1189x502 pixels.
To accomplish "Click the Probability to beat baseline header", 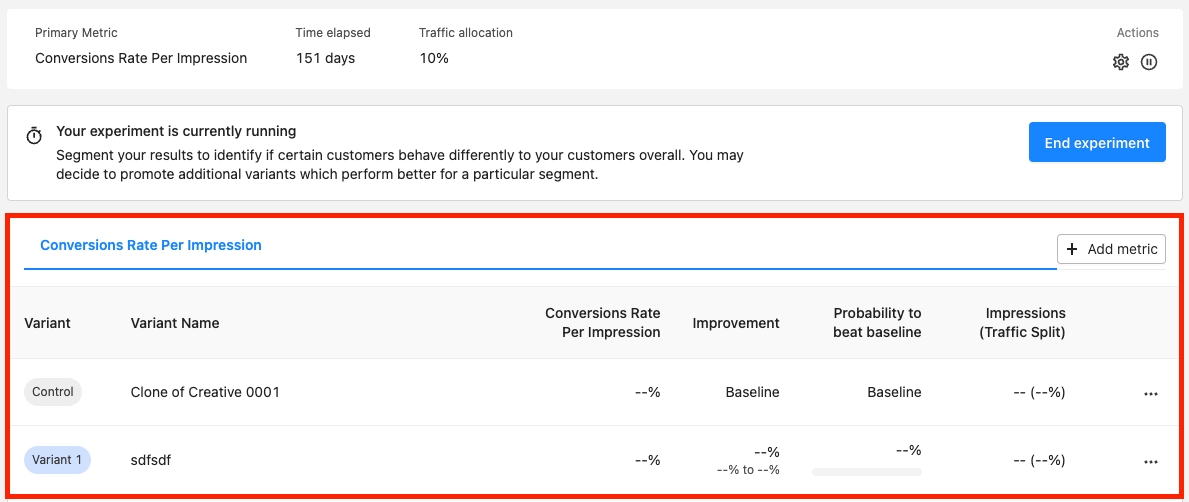I will tap(877, 322).
